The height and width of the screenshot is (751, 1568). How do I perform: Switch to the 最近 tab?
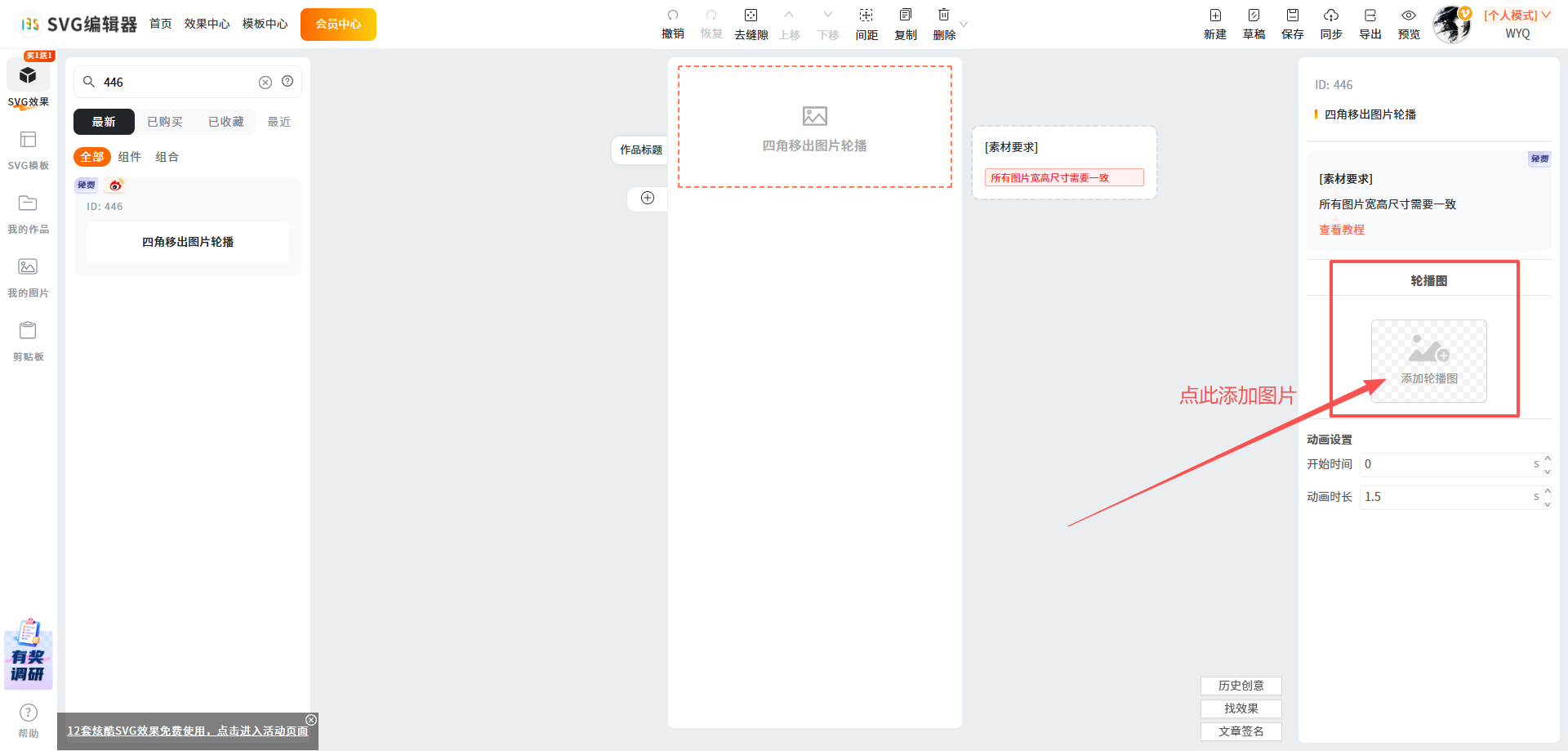pyautogui.click(x=279, y=122)
